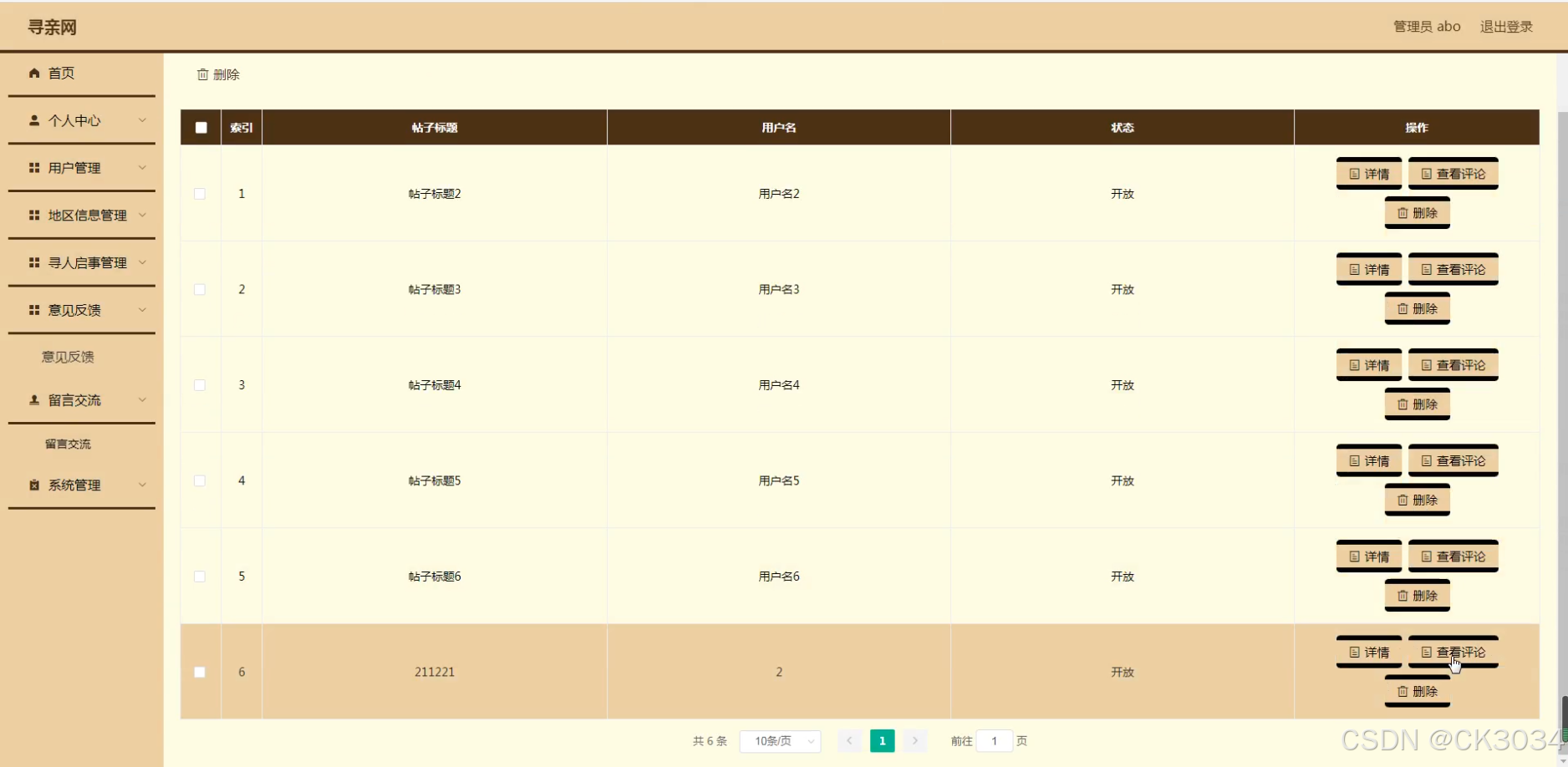
Task: Collapse the 意见反馈 menu chevron
Action: 142,310
